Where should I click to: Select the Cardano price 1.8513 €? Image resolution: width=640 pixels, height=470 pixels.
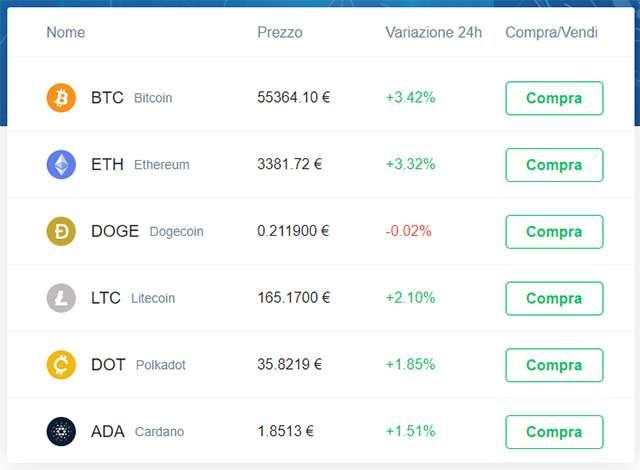(286, 431)
